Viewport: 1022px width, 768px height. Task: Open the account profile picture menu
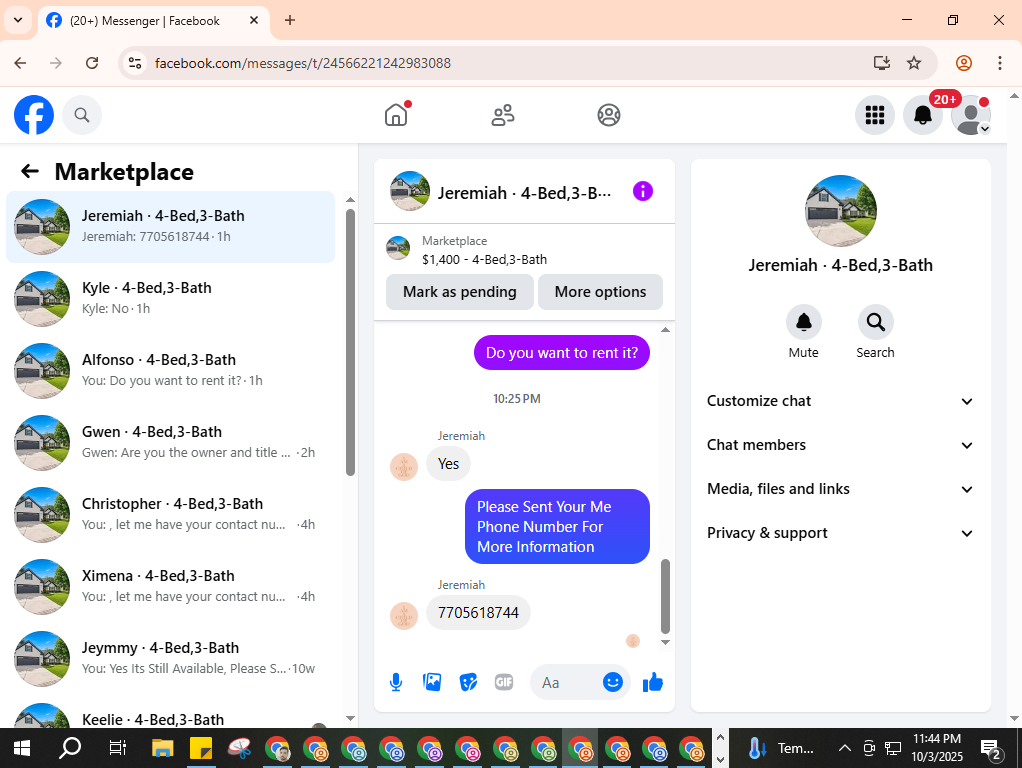(971, 115)
